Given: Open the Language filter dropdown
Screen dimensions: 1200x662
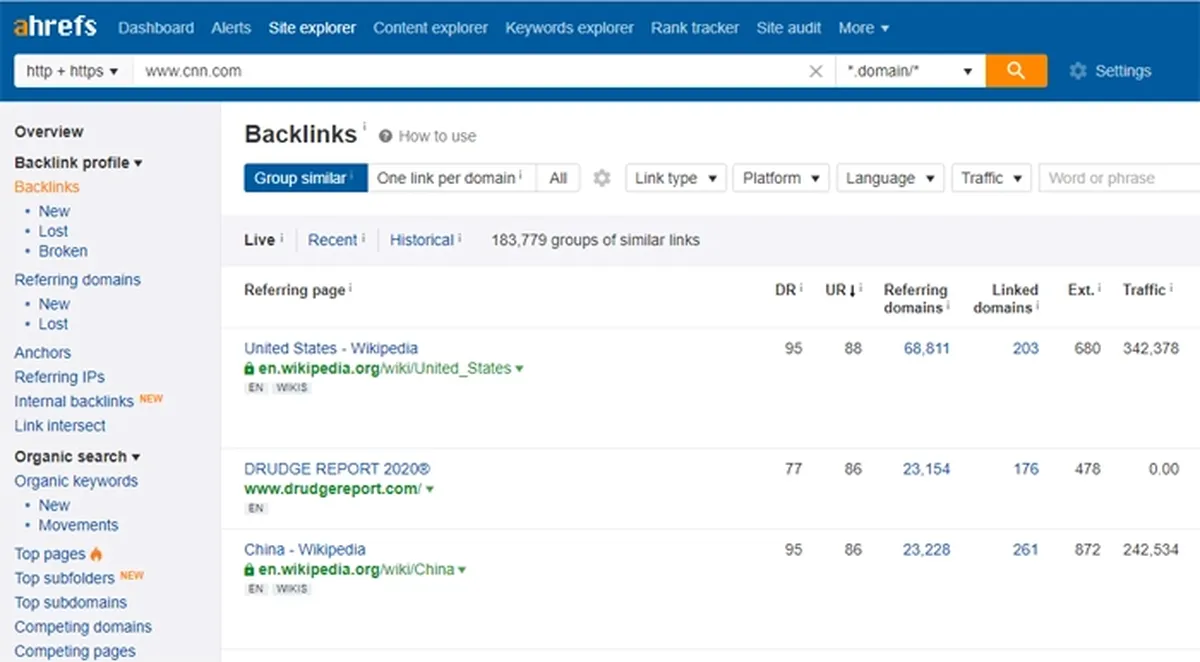Looking at the screenshot, I should [890, 178].
